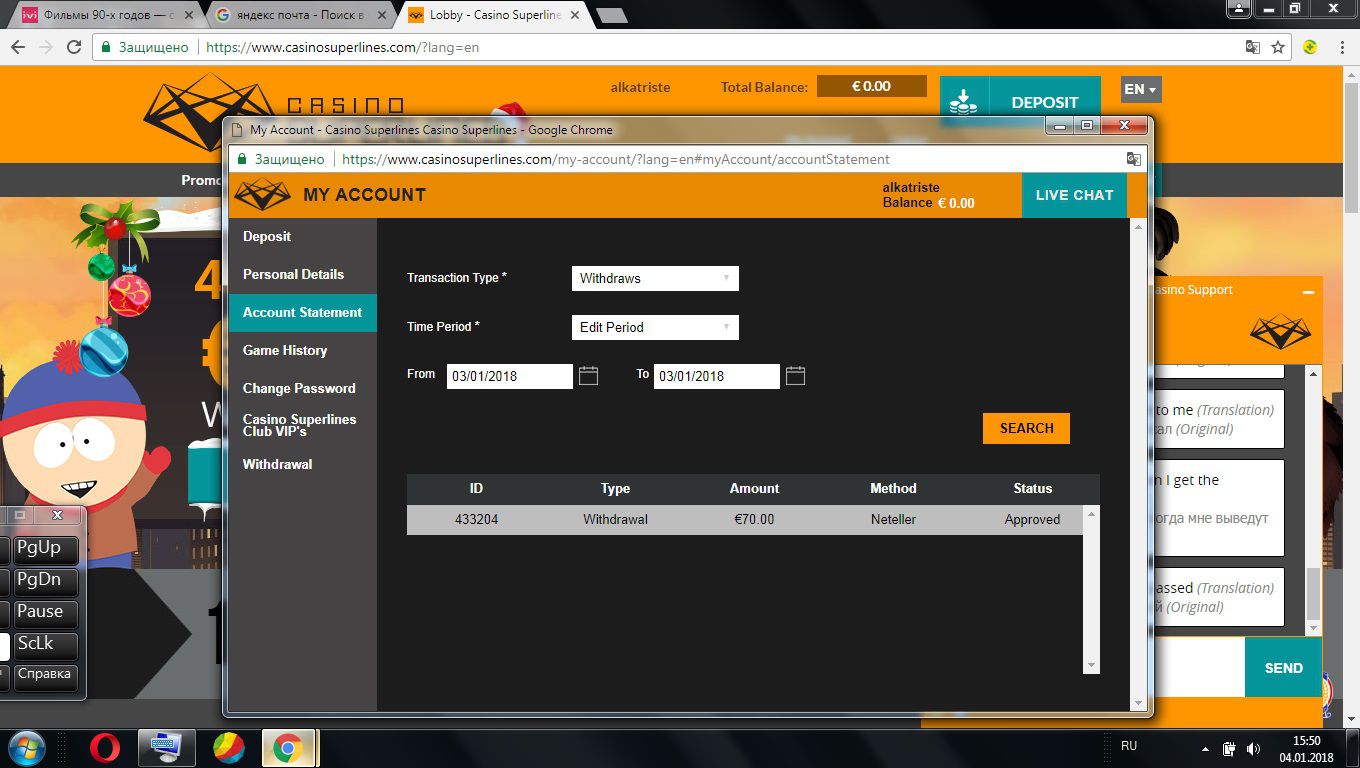This screenshot has width=1360, height=768.
Task: Open the on-screen keyboard taskbar item
Action: tap(166, 748)
